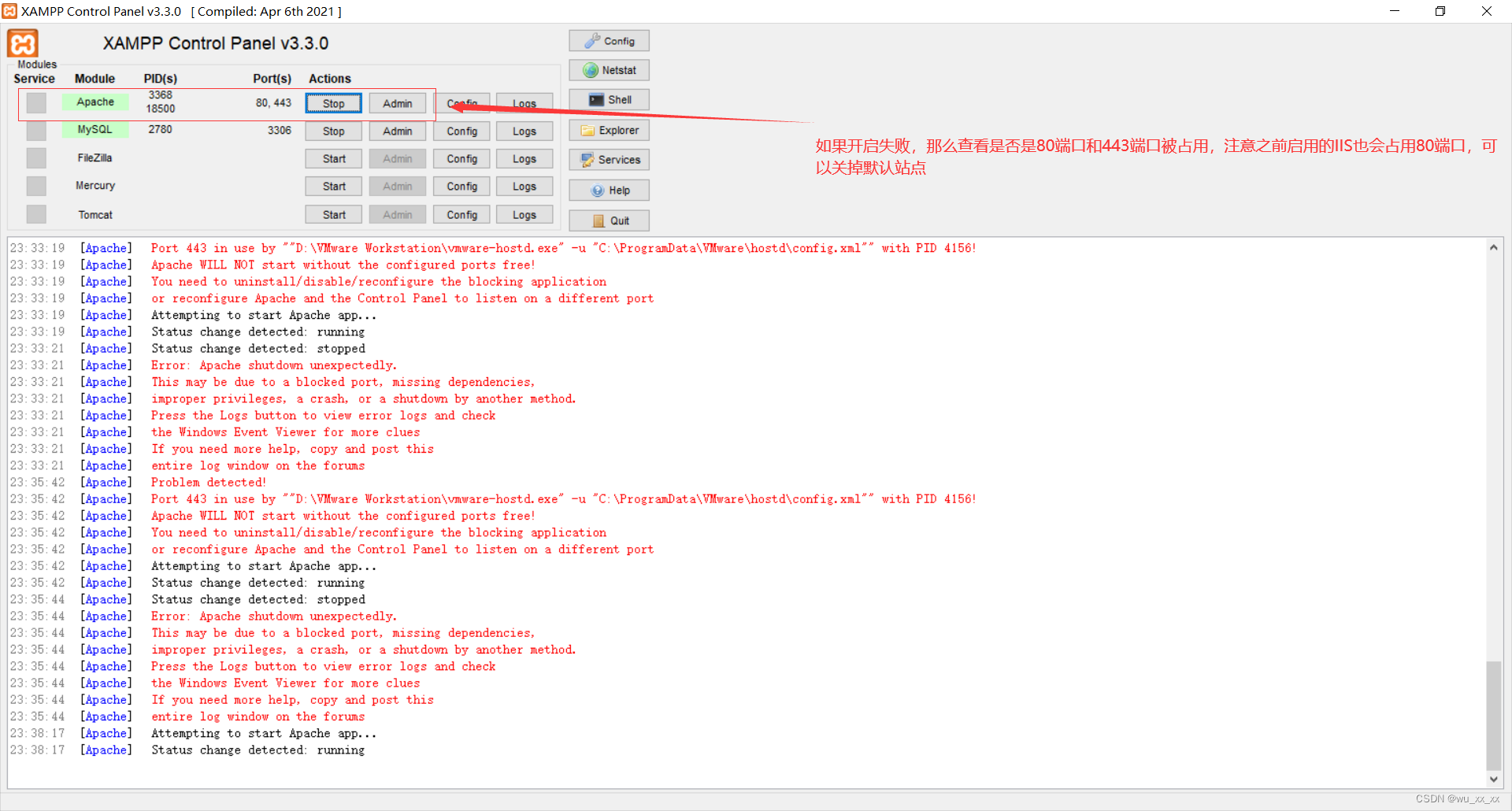The width and height of the screenshot is (1512, 811).
Task: Click the Help icon
Action: point(608,190)
